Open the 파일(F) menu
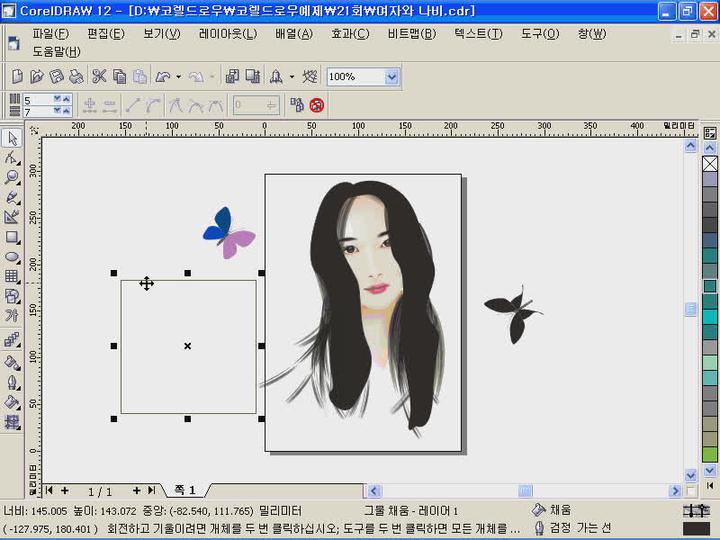Viewport: 720px width, 540px height. click(51, 34)
